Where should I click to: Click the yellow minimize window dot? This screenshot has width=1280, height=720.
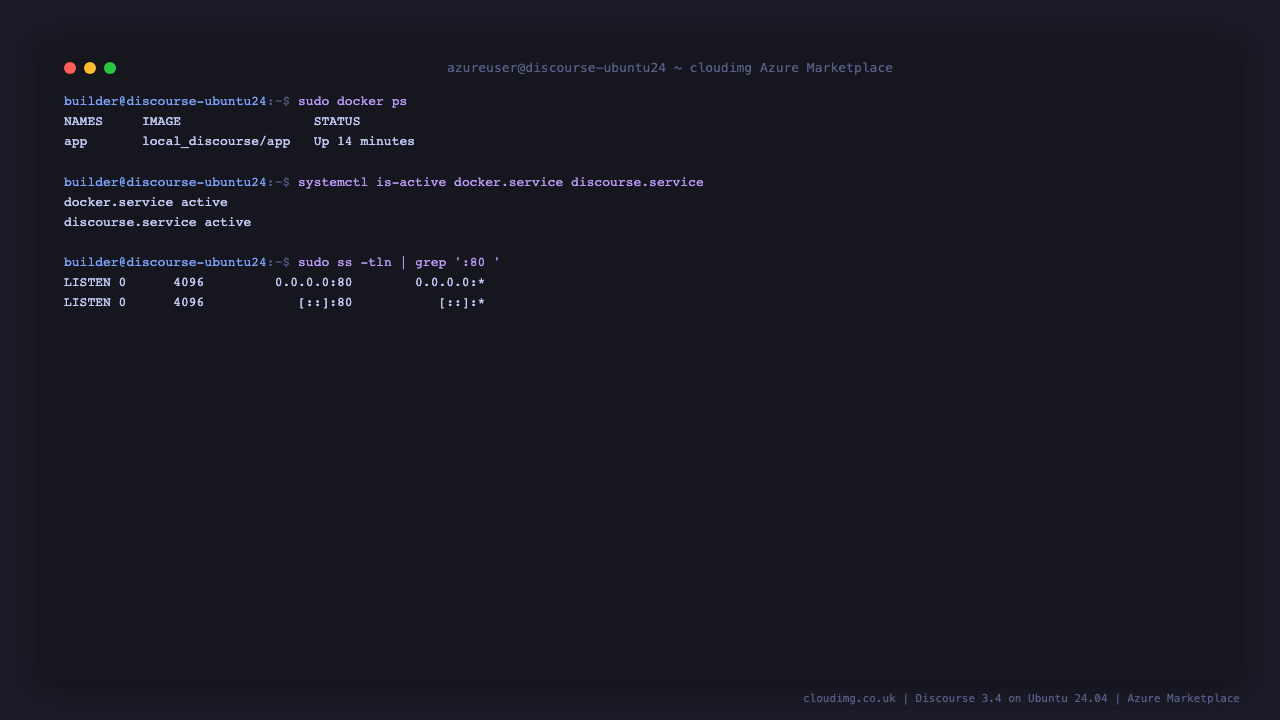pos(90,68)
